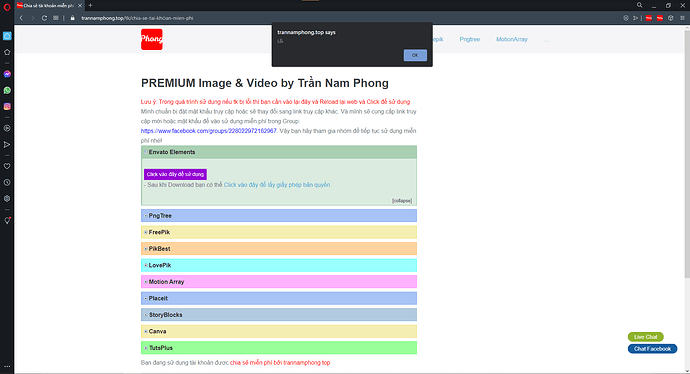Click the pinboard icon with red dot

(7, 220)
